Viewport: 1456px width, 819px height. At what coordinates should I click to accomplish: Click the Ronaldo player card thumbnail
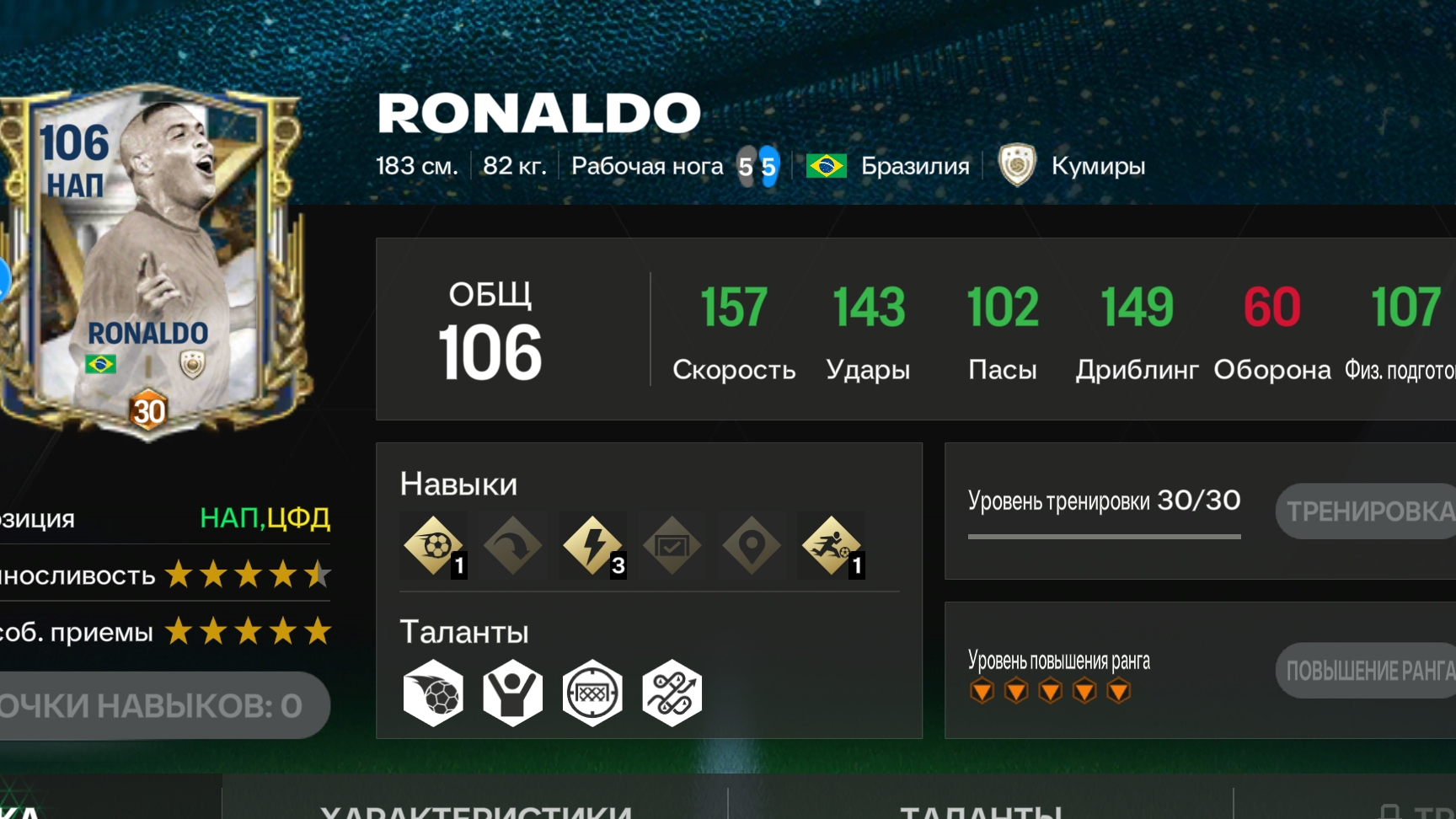[x=150, y=261]
